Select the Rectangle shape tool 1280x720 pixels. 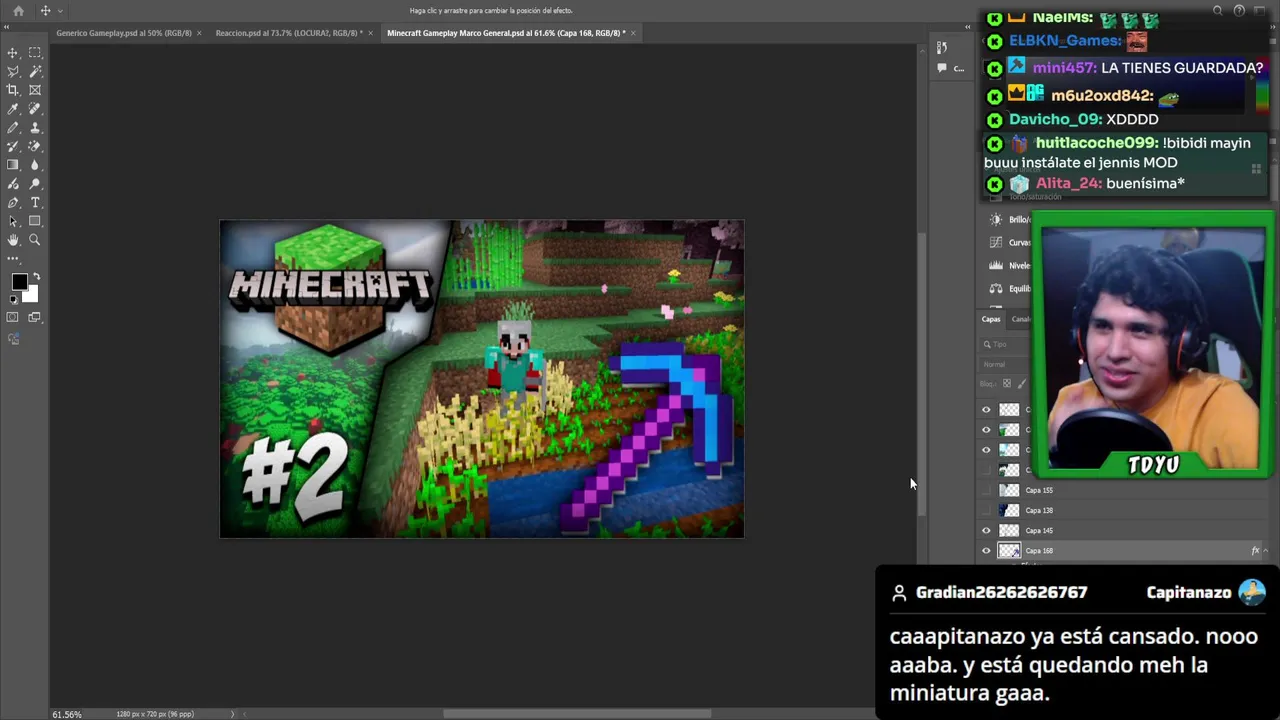35,221
